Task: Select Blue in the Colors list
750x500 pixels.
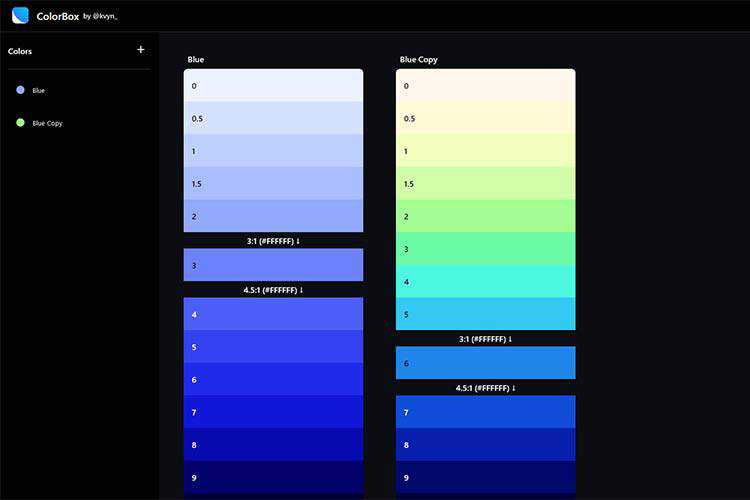Action: (x=39, y=90)
